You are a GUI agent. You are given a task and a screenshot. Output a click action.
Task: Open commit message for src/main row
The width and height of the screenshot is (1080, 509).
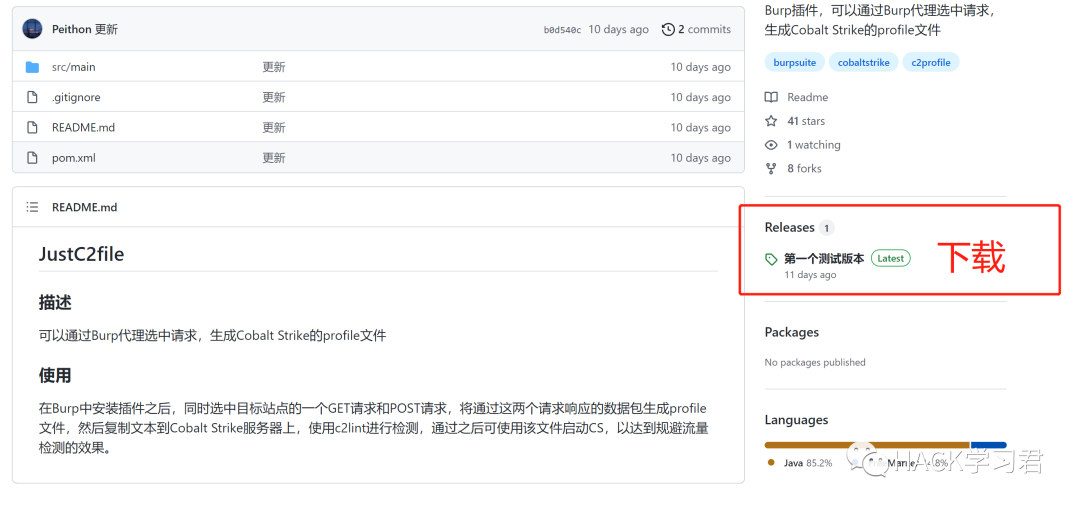click(x=273, y=67)
